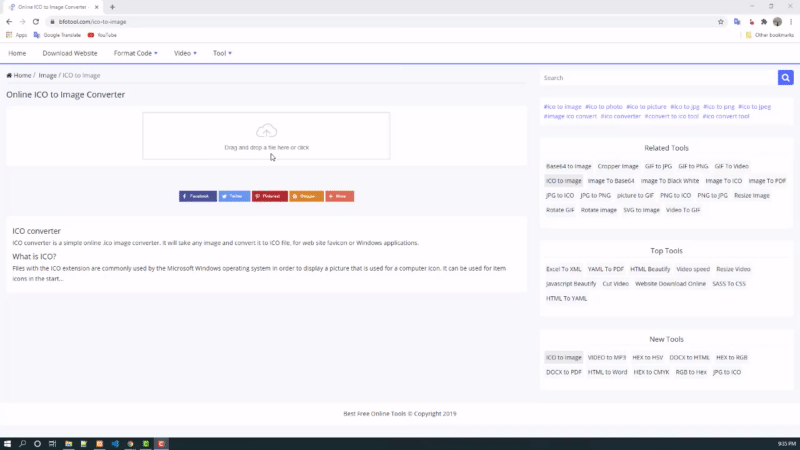The image size is (800, 450).
Task: Click the cloud upload icon in the drop zone
Action: pyautogui.click(x=266, y=131)
